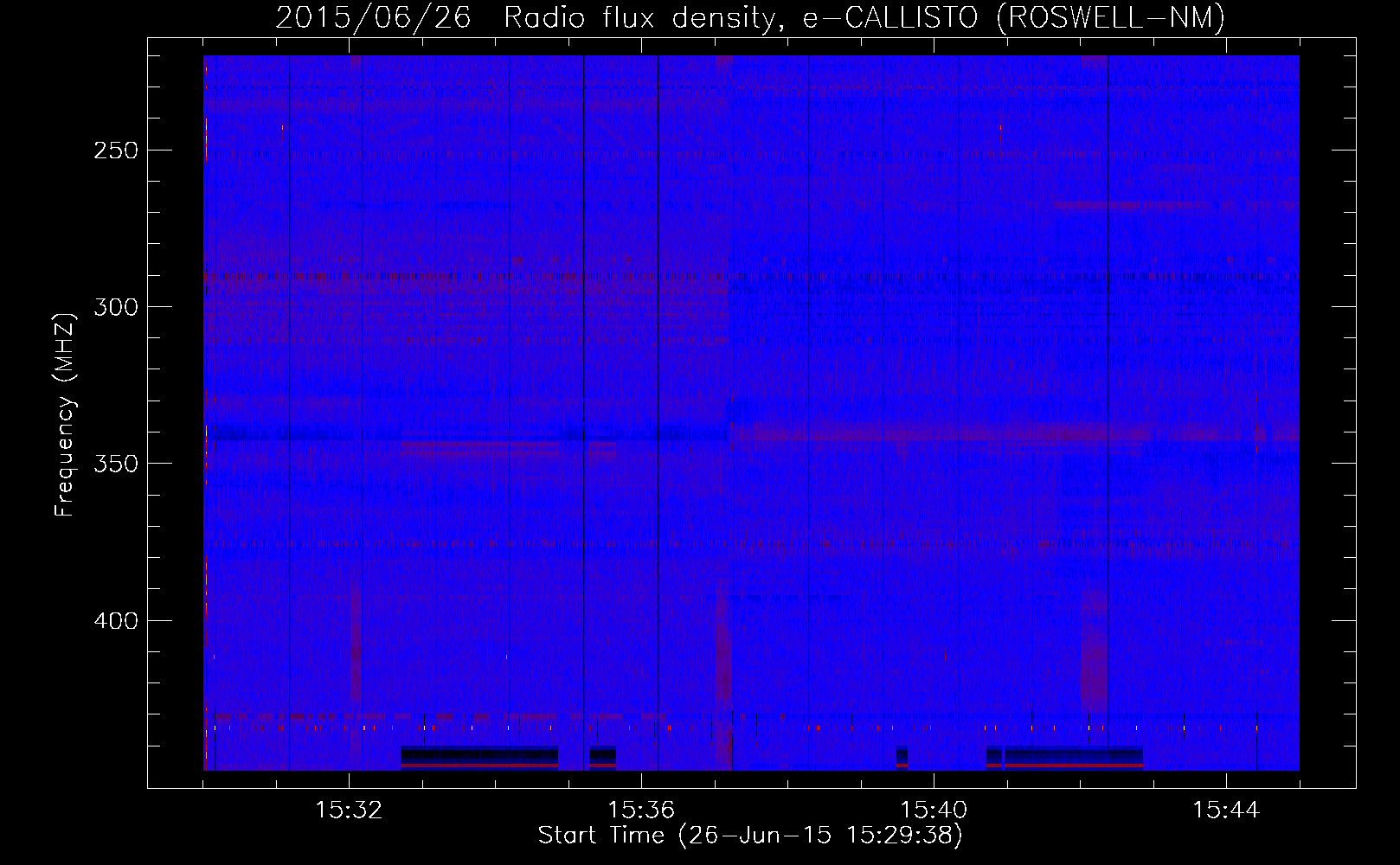The width and height of the screenshot is (1400, 865).
Task: Click the 15:44 time tick label
Action: (1226, 811)
